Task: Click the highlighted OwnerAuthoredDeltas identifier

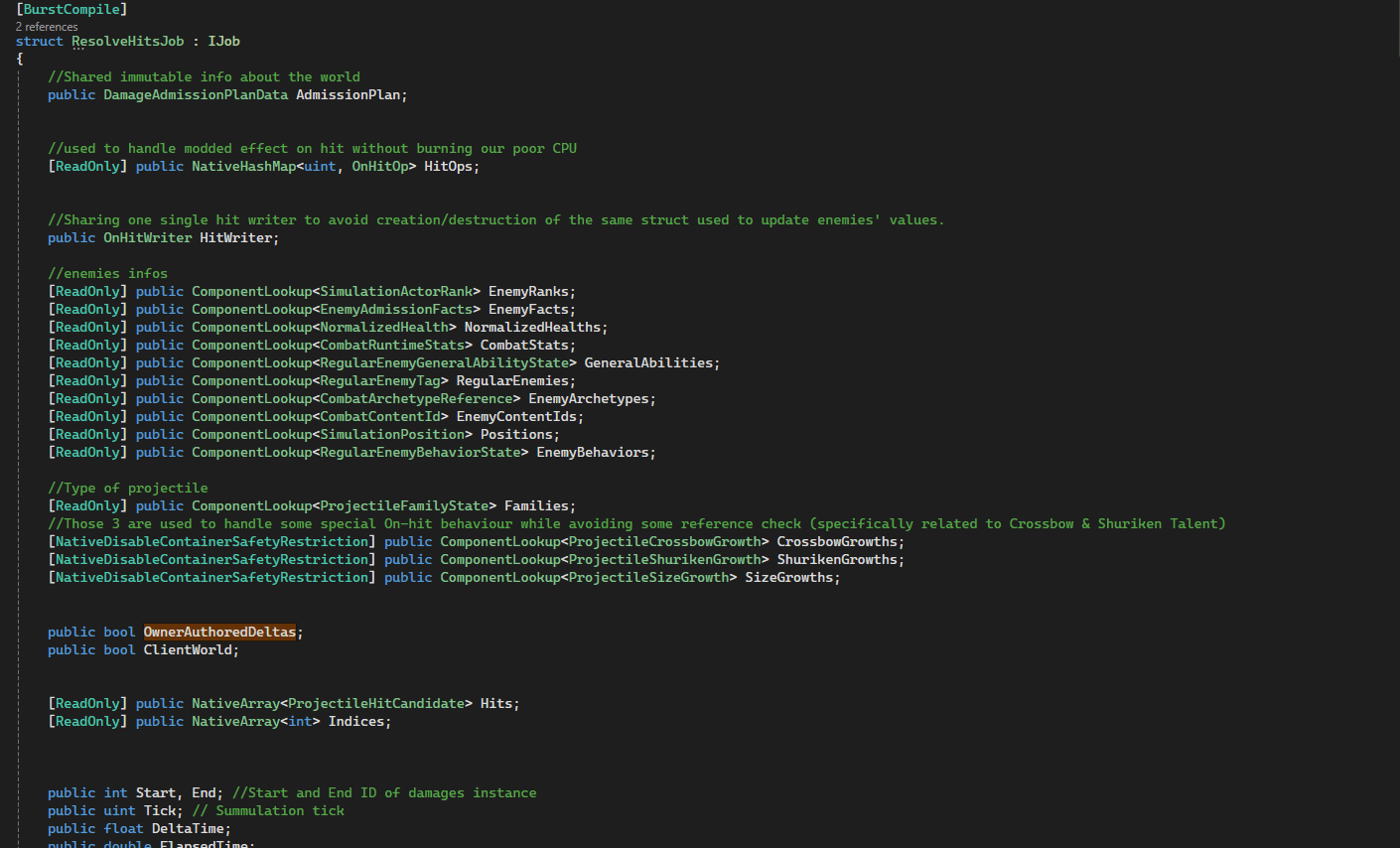Action: pos(219,632)
